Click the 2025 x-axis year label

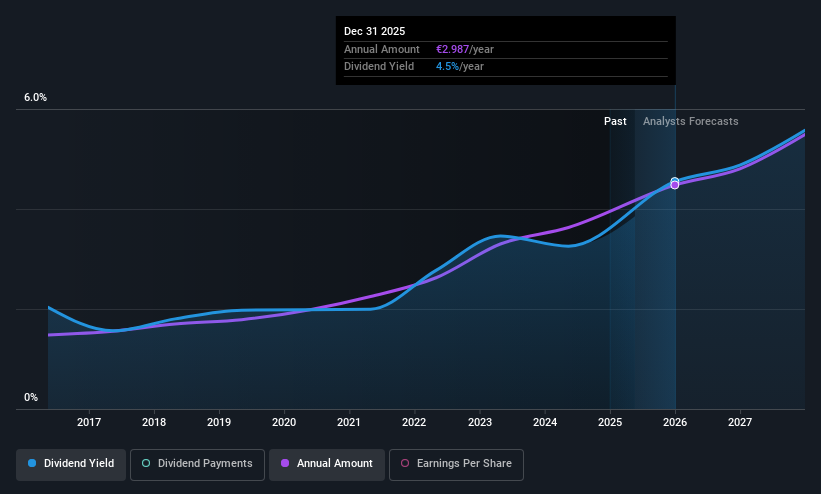coord(610,422)
